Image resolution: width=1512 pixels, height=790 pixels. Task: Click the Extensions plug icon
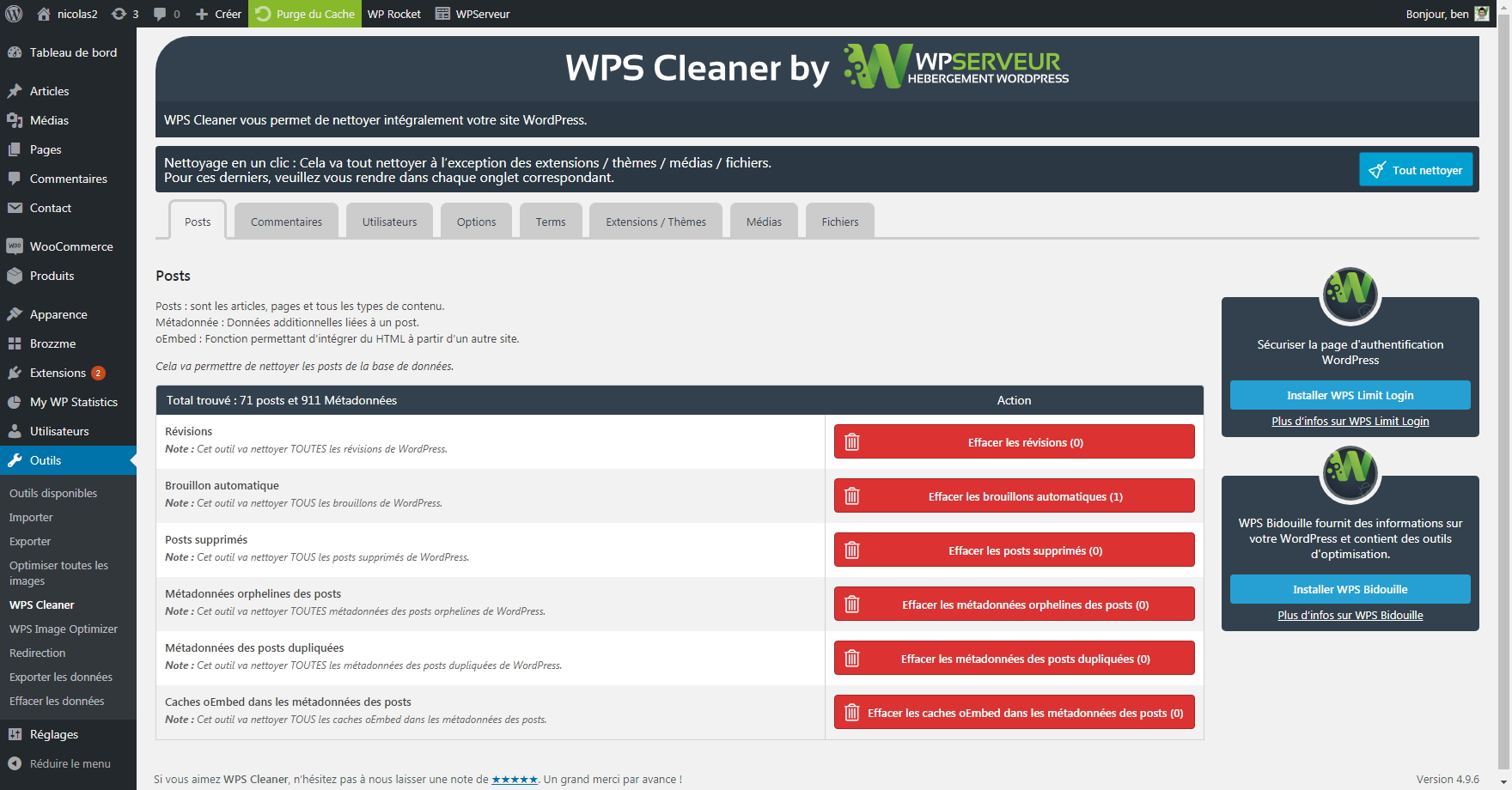click(x=15, y=373)
